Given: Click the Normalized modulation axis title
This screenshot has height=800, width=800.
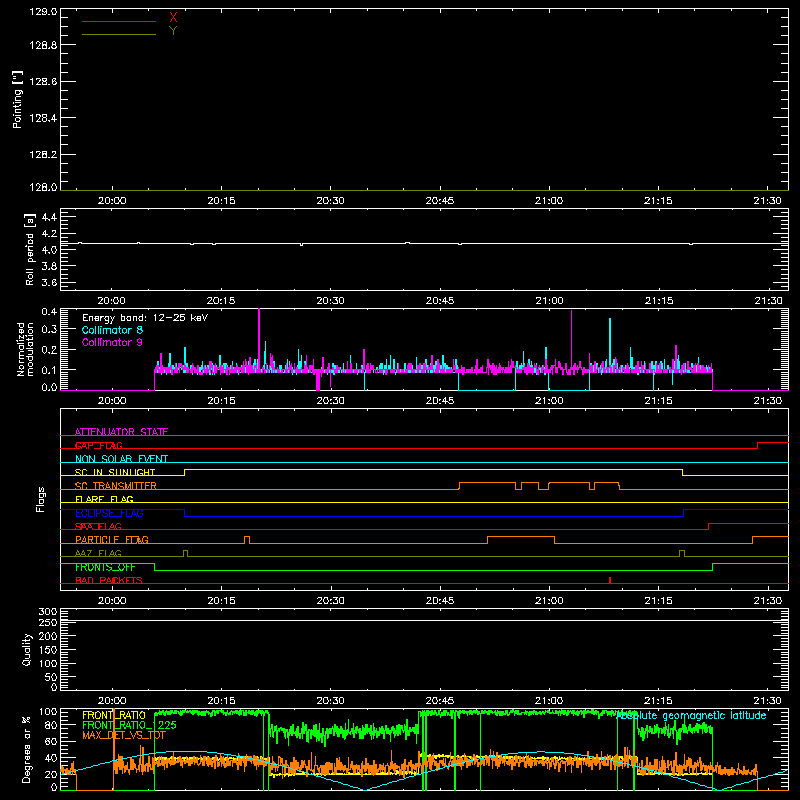Looking at the screenshot, I should pos(25,349).
